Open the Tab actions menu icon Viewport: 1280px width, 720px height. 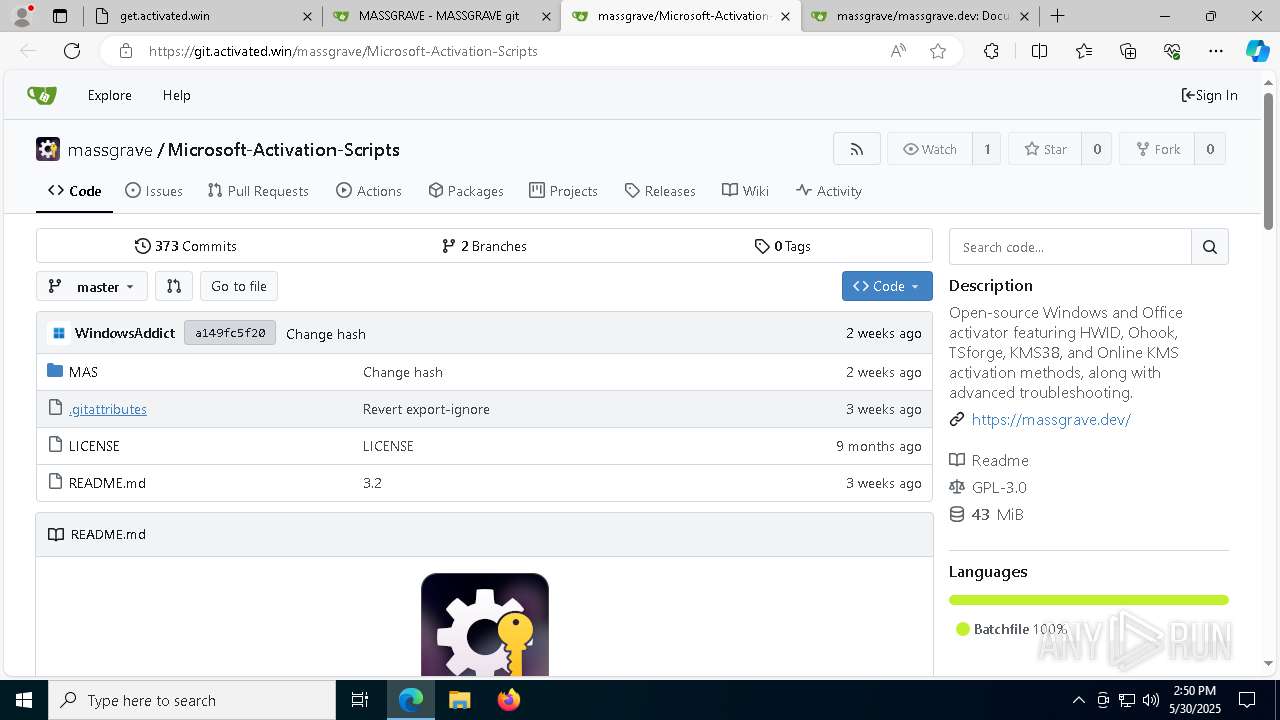60,16
